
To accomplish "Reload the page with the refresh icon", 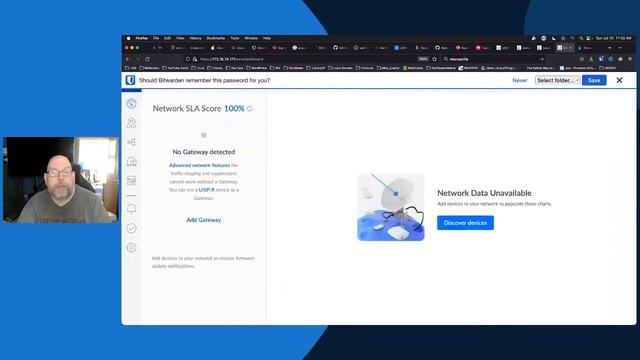I will pyautogui.click(x=147, y=59).
